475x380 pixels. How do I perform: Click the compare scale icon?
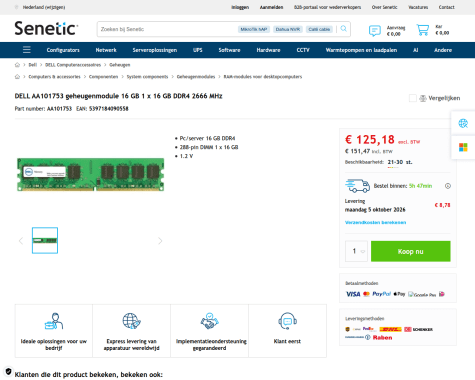(423, 98)
